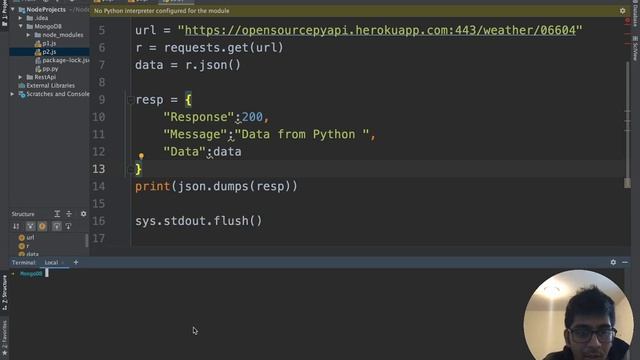Click the error stripe mark at top right
The height and width of the screenshot is (360, 640).
tap(627, 20)
